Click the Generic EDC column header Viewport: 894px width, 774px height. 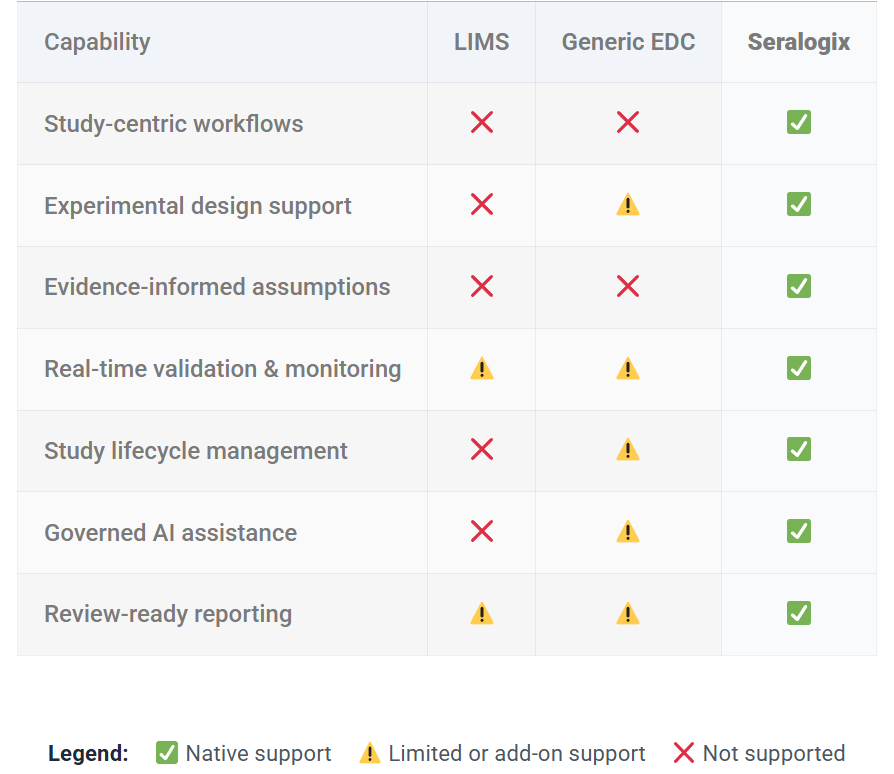628,42
